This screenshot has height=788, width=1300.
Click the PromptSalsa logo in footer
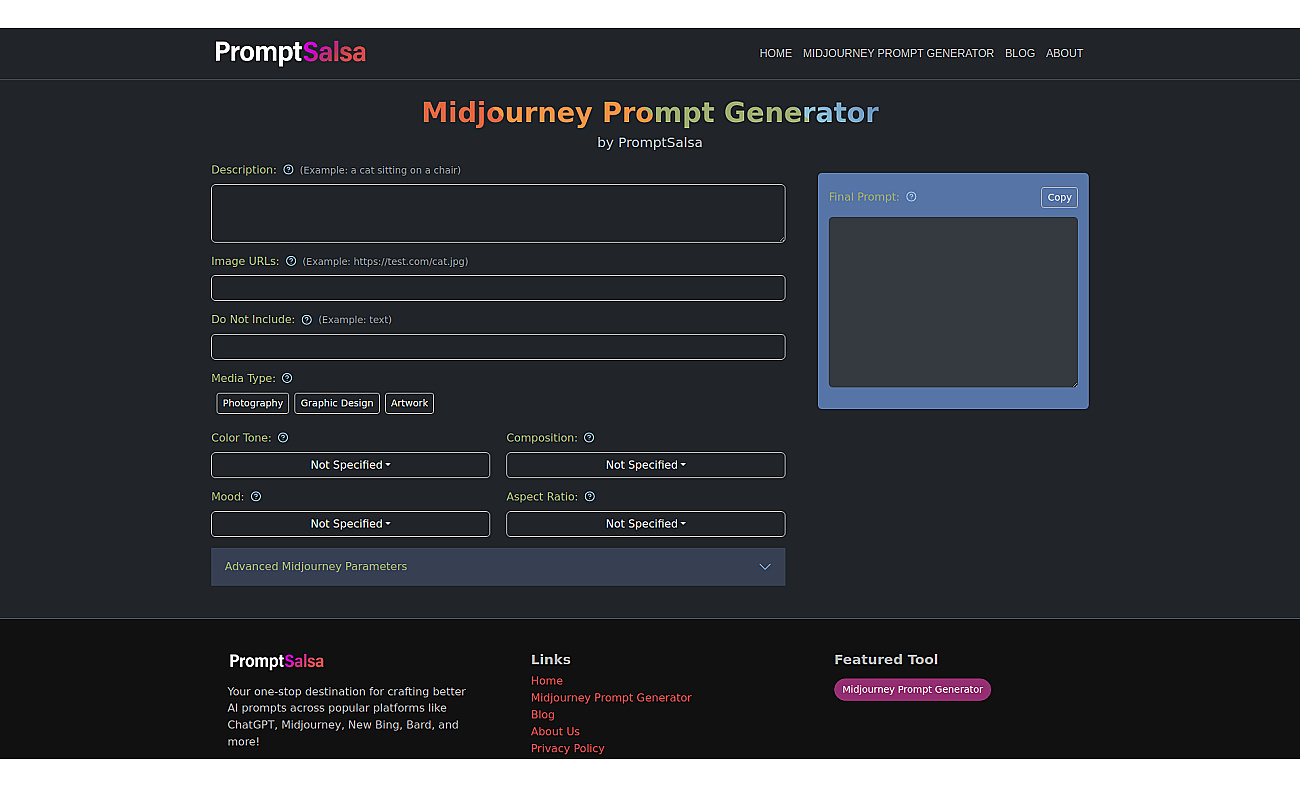pos(277,661)
